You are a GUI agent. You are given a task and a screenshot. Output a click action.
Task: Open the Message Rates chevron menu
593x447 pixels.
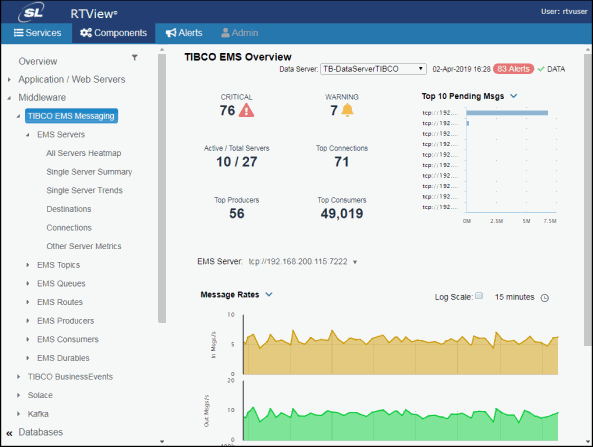pyautogui.click(x=269, y=294)
